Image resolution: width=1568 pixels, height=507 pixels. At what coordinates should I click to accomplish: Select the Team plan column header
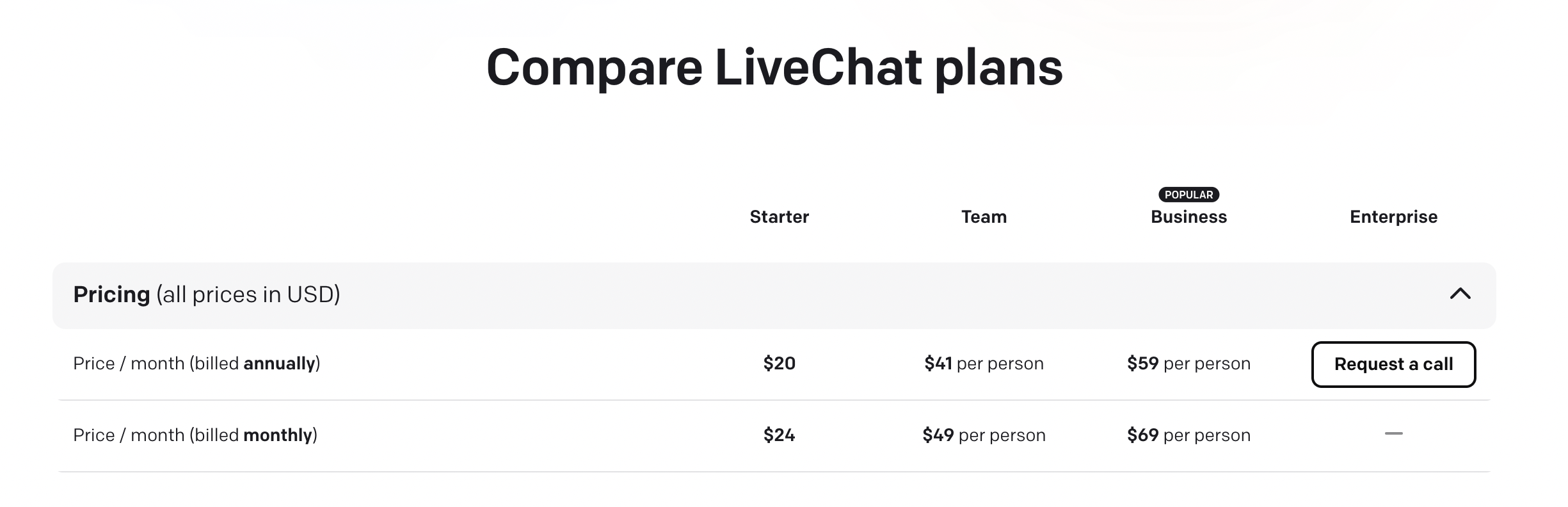pyautogui.click(x=984, y=217)
